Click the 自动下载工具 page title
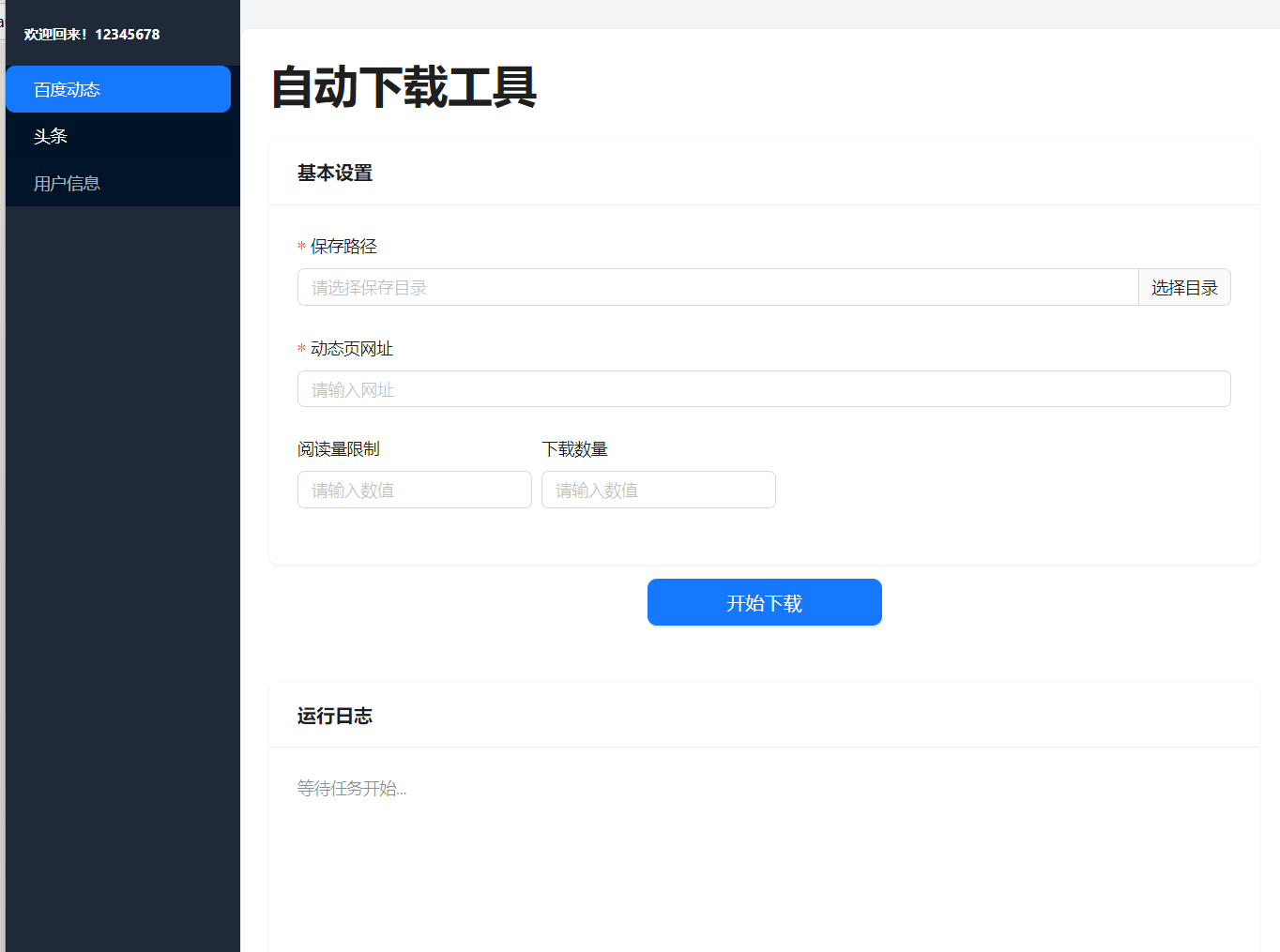This screenshot has height=952, width=1280. [404, 89]
